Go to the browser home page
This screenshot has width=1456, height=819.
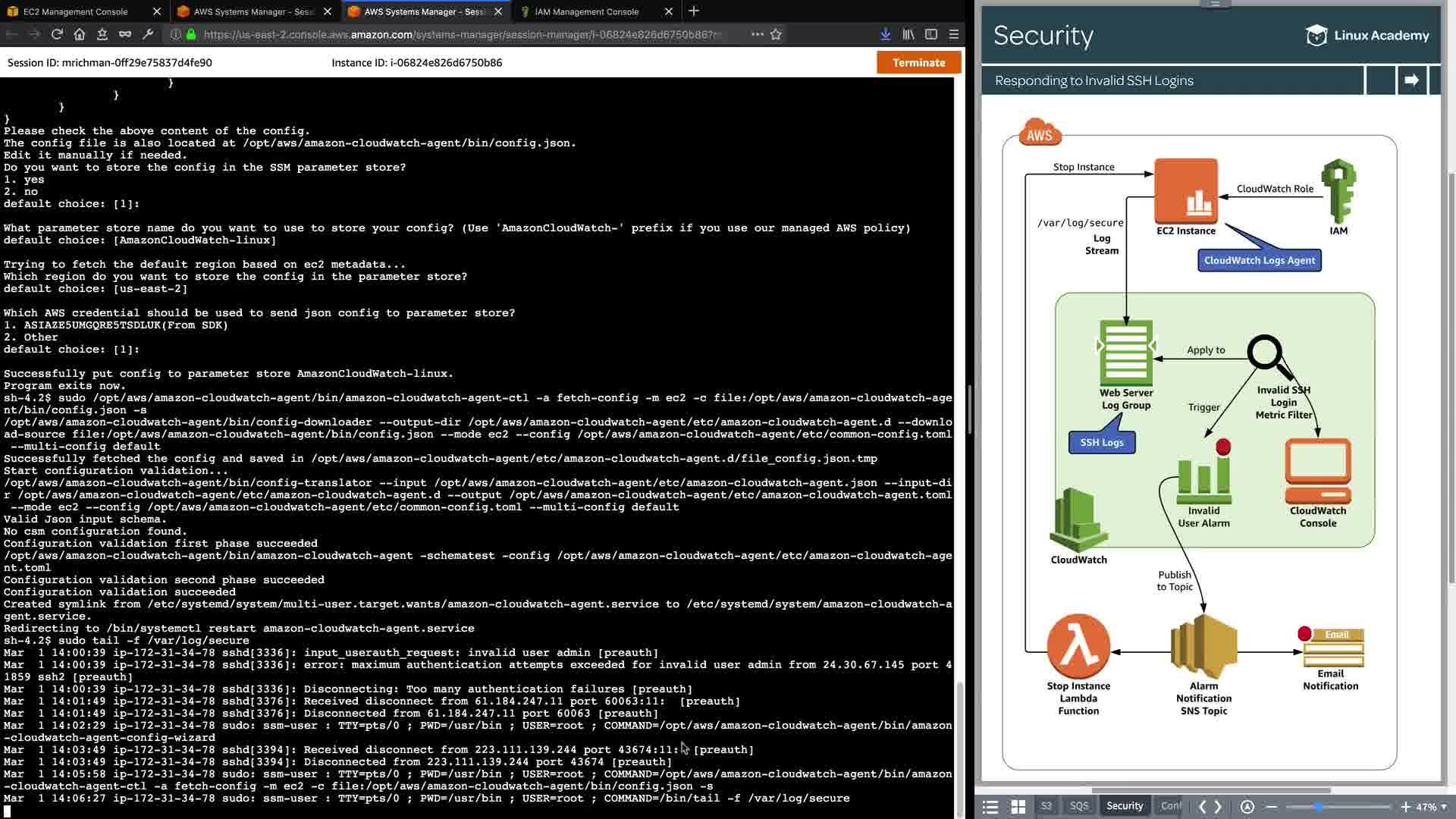point(80,34)
